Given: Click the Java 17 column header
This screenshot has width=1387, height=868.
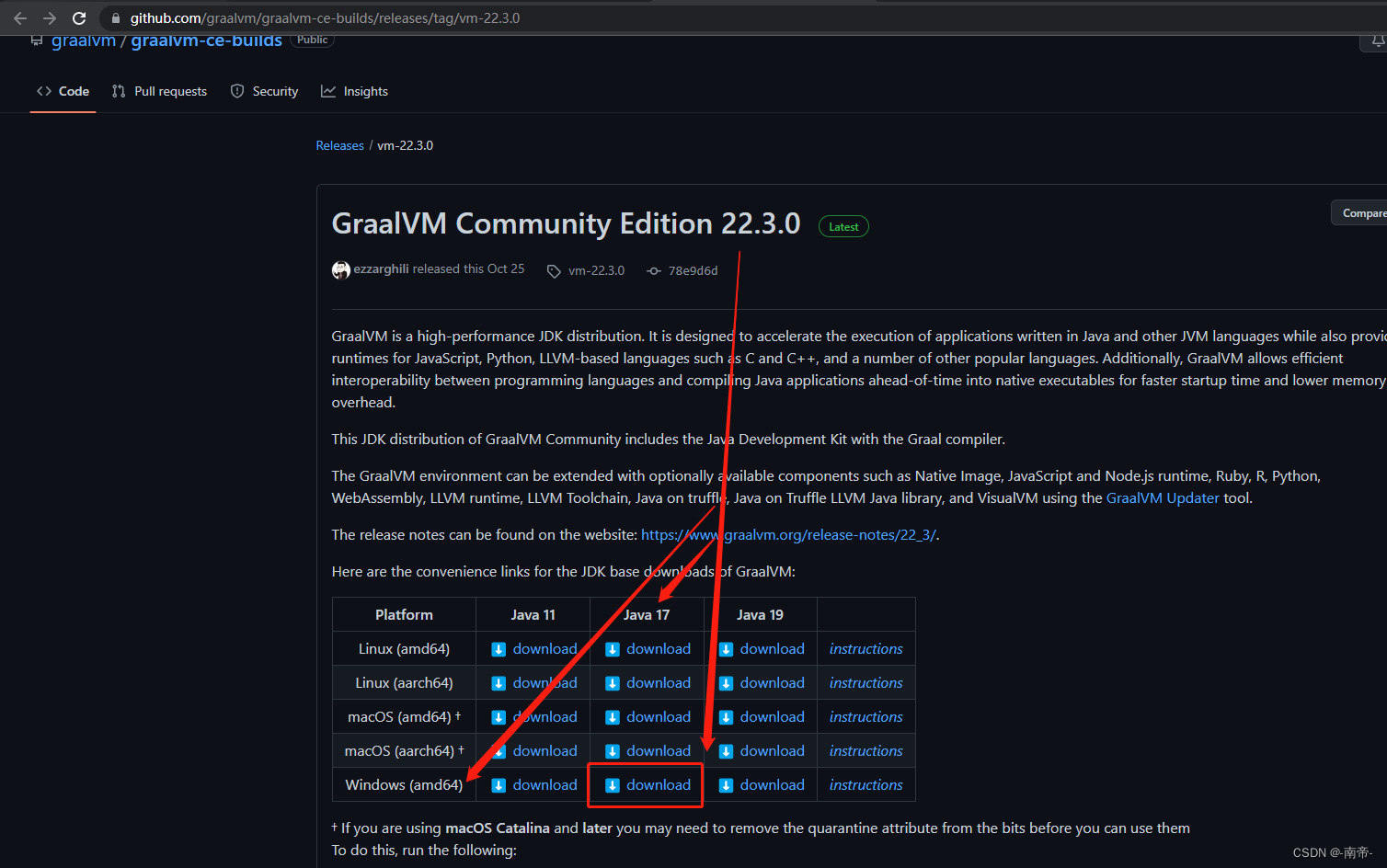Looking at the screenshot, I should (647, 614).
